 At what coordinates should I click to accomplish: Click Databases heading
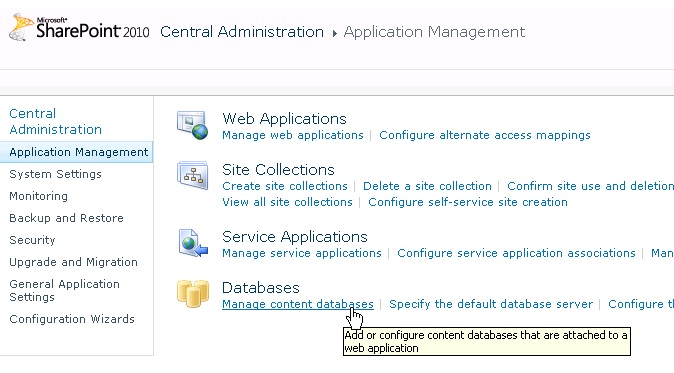[x=260, y=287]
